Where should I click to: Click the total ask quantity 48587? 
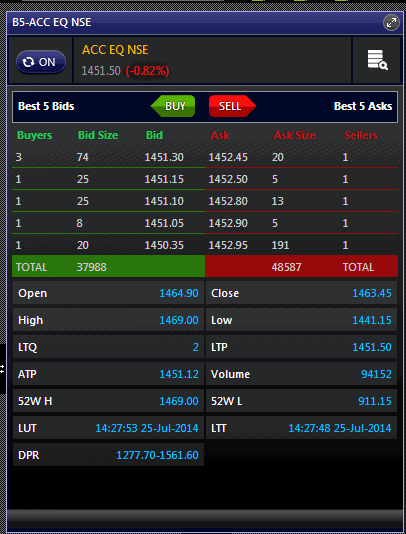coord(286,267)
